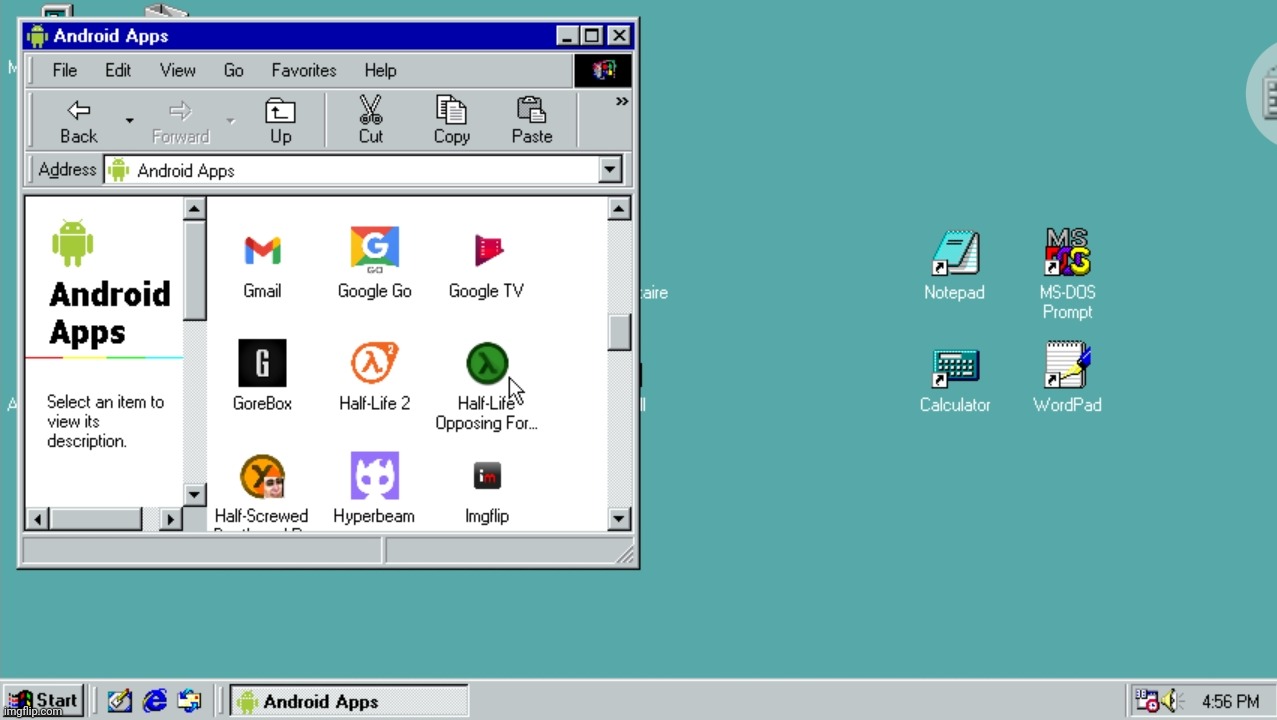
Task: Click the "Select an item to view its description." text
Action: [x=105, y=421]
